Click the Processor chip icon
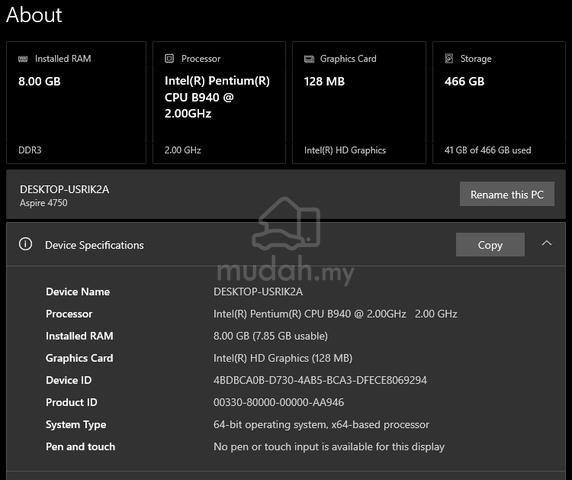Image resolution: width=572 pixels, height=480 pixels. (x=169, y=58)
